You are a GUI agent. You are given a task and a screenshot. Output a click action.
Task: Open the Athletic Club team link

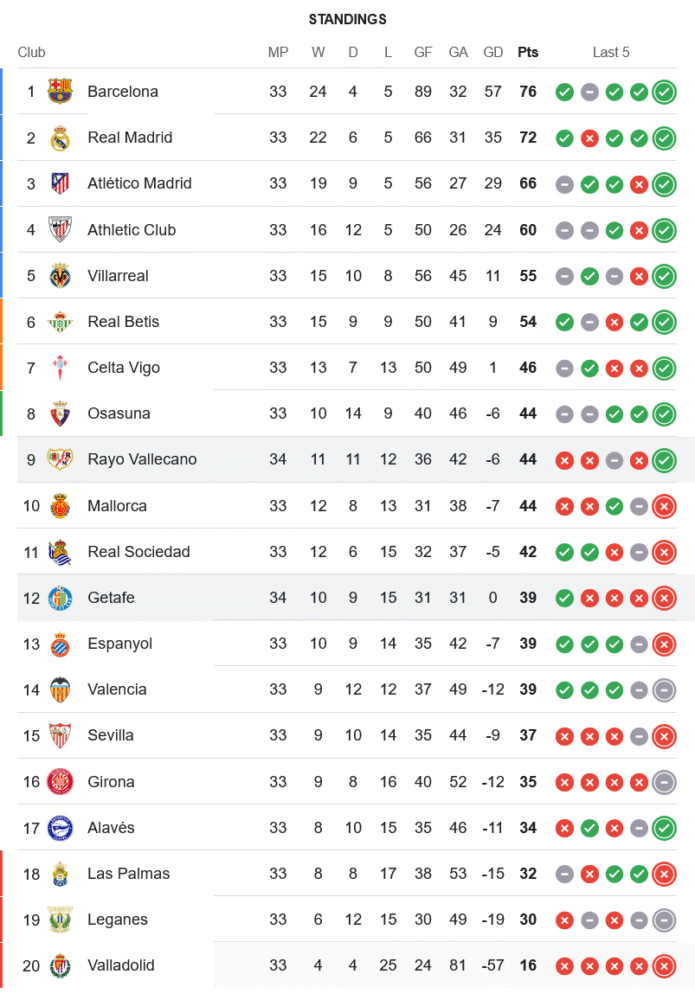click(131, 230)
